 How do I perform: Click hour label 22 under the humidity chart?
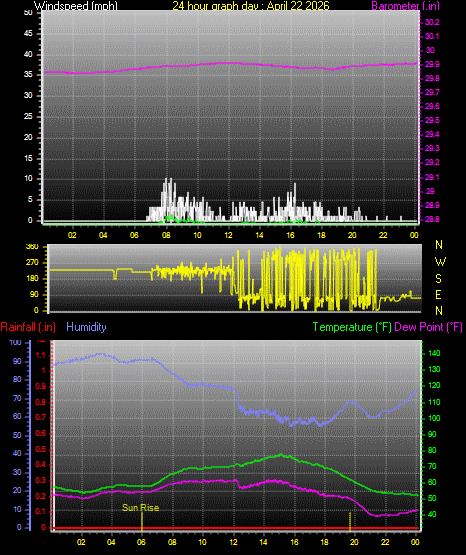point(385,542)
